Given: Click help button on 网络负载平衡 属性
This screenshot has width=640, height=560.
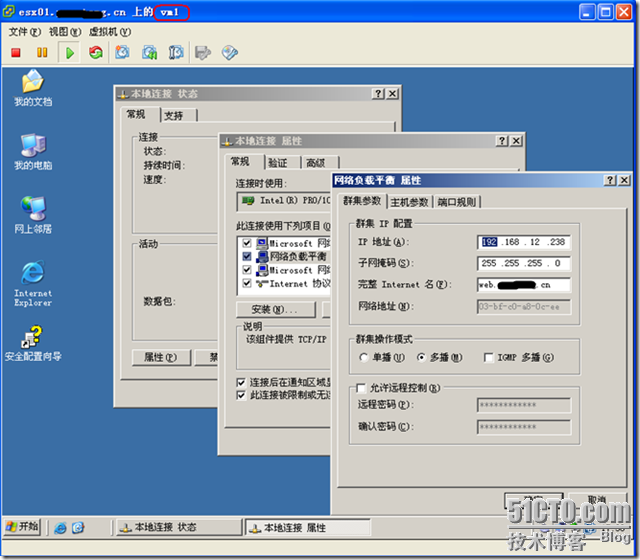Looking at the screenshot, I should click(x=610, y=180).
